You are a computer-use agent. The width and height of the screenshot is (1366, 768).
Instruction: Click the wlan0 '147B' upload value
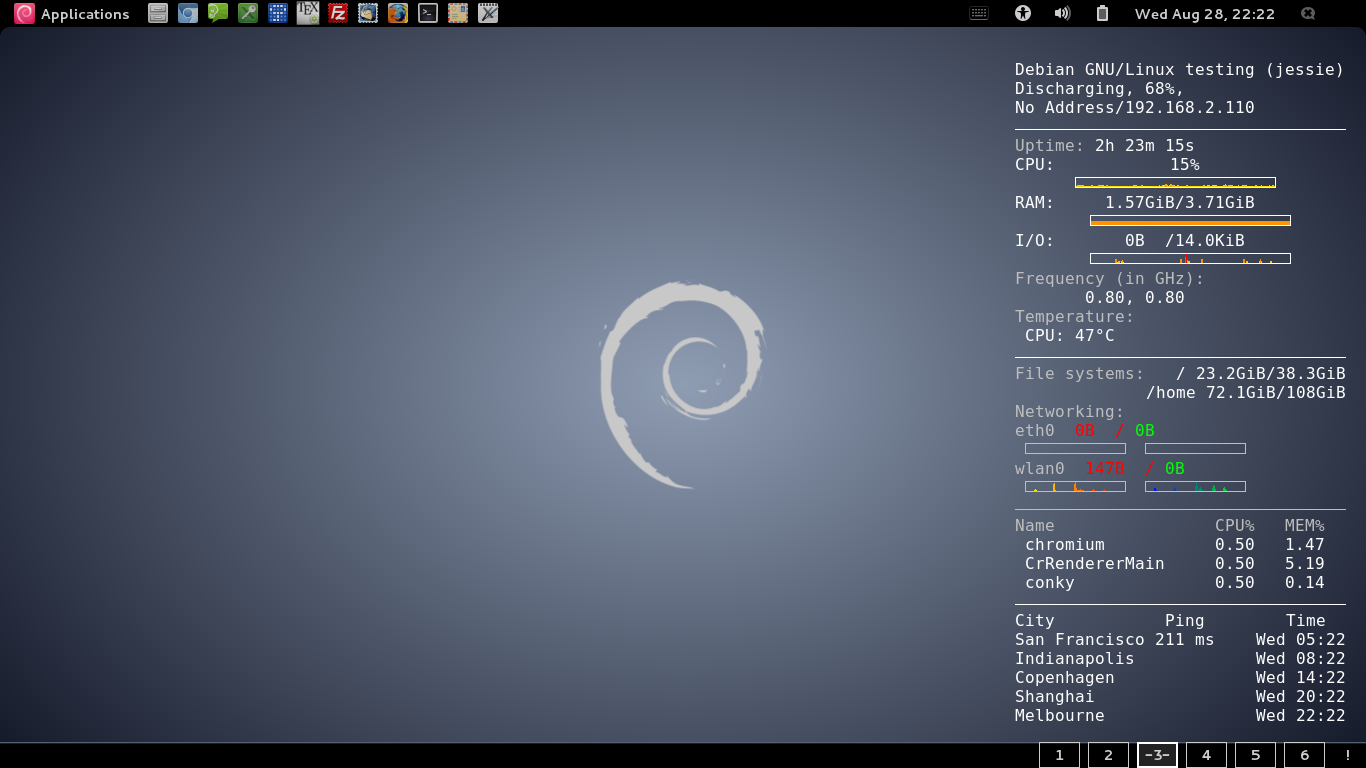[1105, 469]
